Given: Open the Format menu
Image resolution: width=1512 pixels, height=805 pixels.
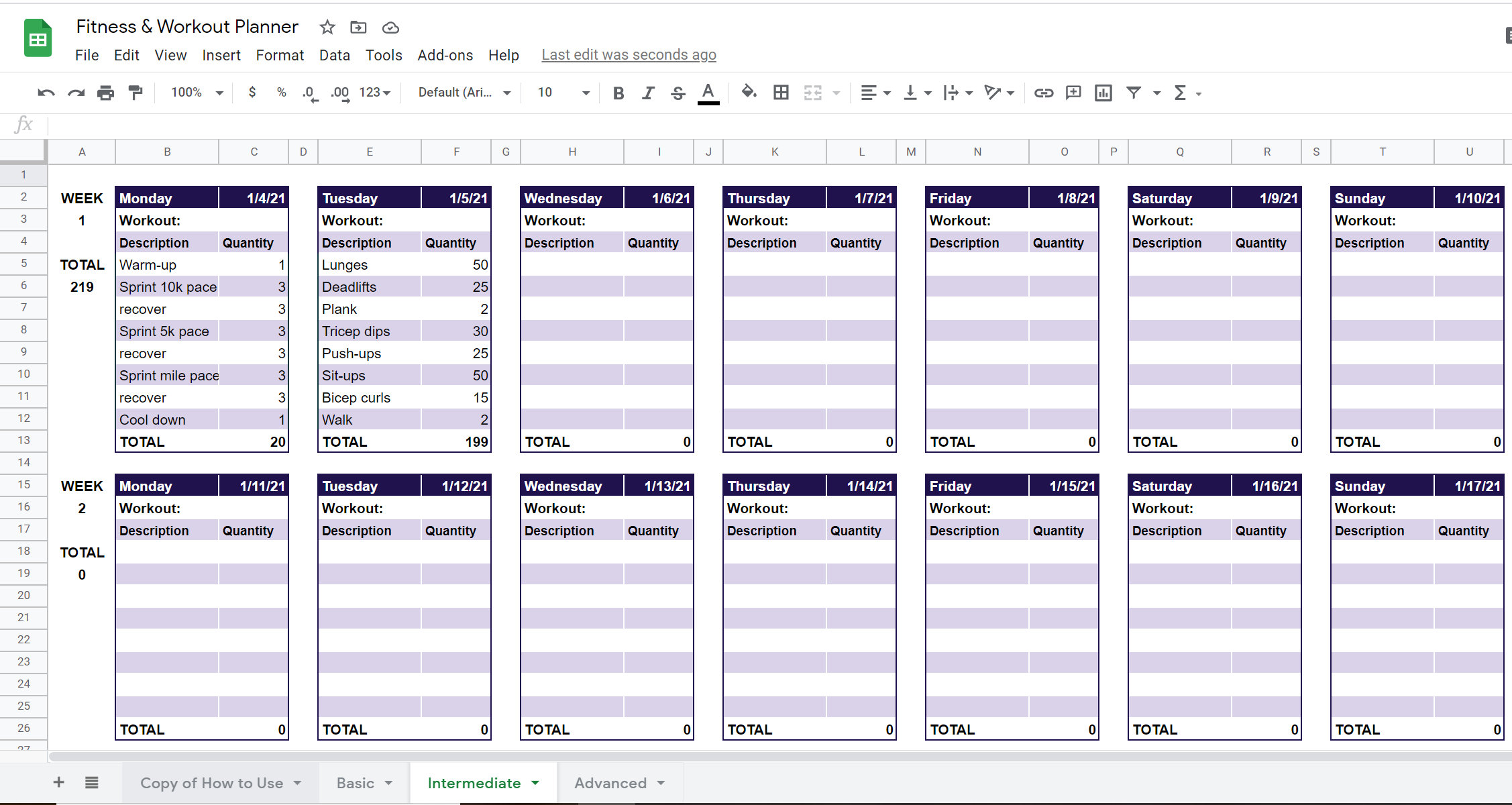Looking at the screenshot, I should point(280,55).
